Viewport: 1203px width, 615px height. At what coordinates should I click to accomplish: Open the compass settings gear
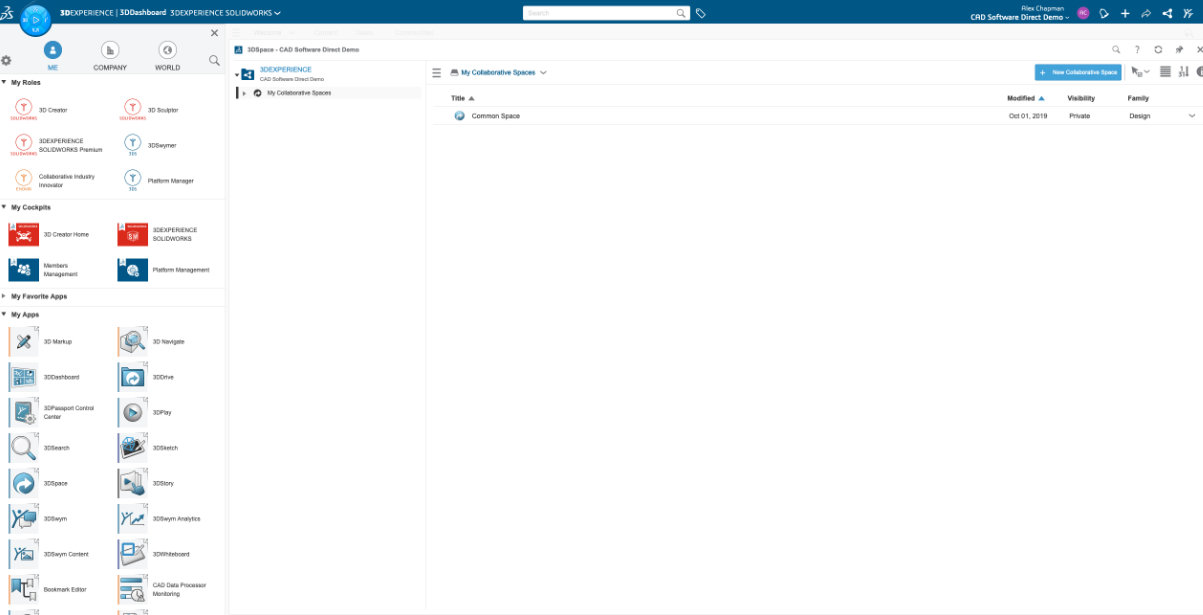coord(6,61)
